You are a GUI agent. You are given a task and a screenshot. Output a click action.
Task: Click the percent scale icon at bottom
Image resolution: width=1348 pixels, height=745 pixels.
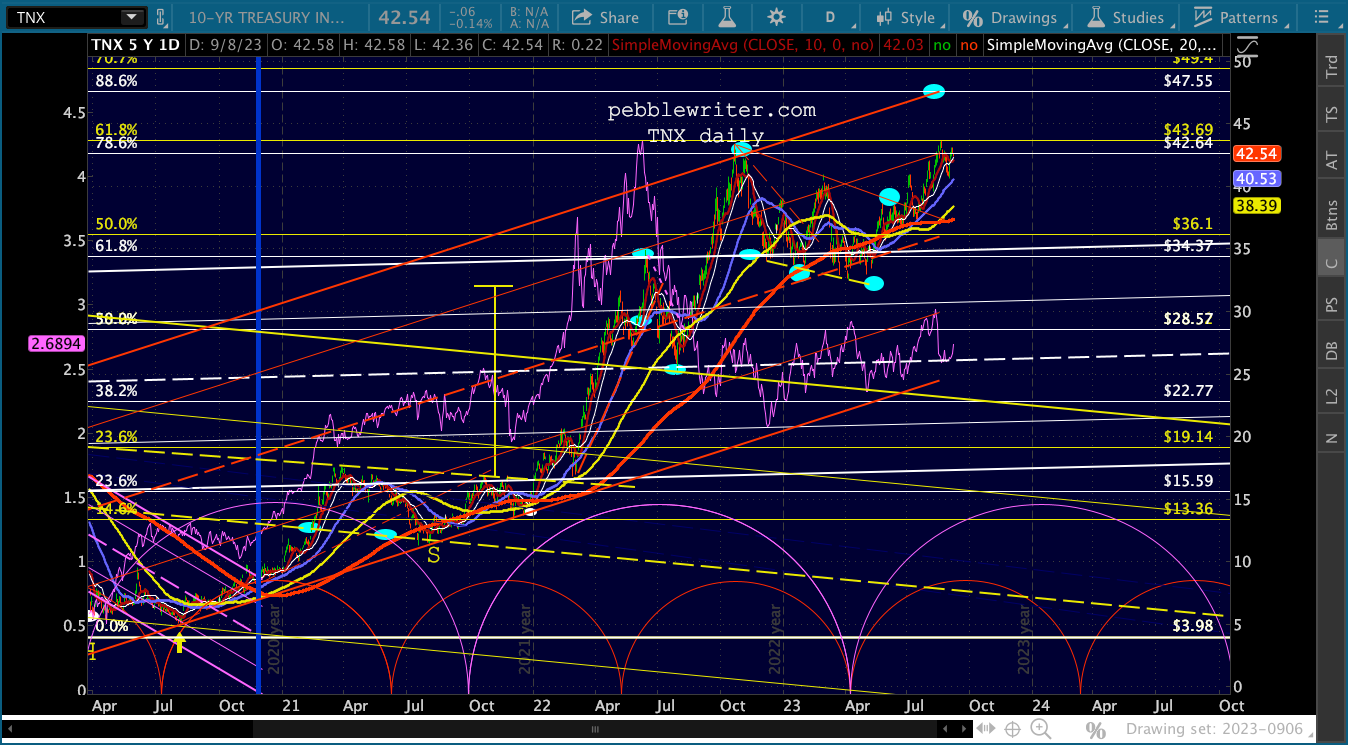[1095, 729]
